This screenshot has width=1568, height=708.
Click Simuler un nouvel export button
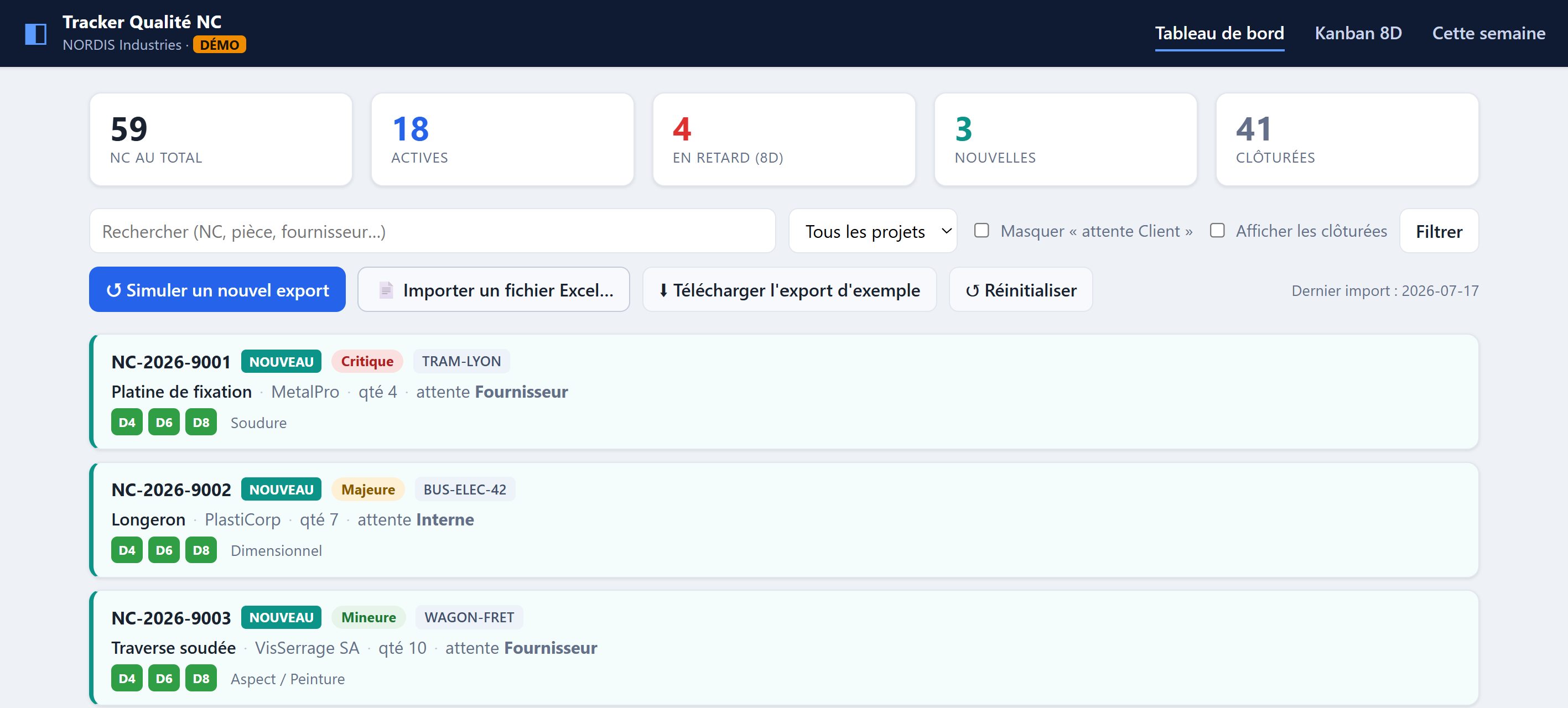coord(217,290)
